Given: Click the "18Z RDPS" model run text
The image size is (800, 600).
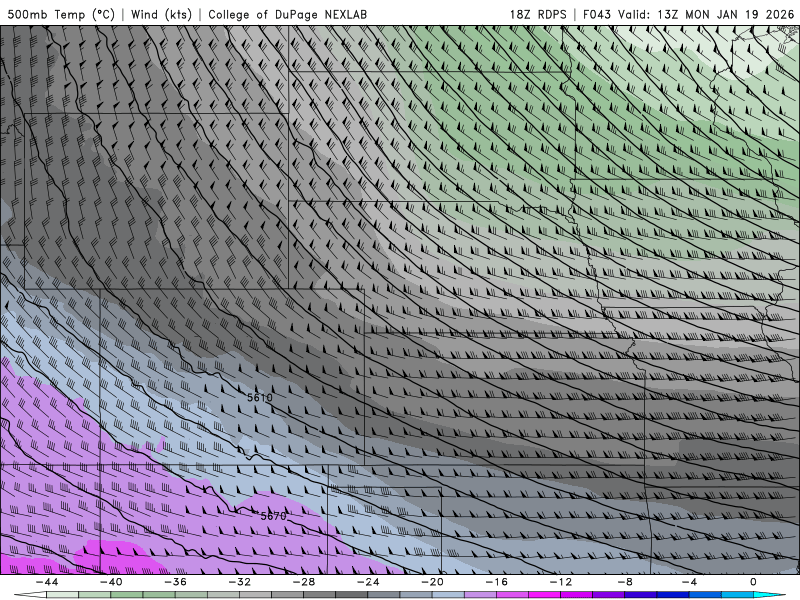Looking at the screenshot, I should point(538,14).
